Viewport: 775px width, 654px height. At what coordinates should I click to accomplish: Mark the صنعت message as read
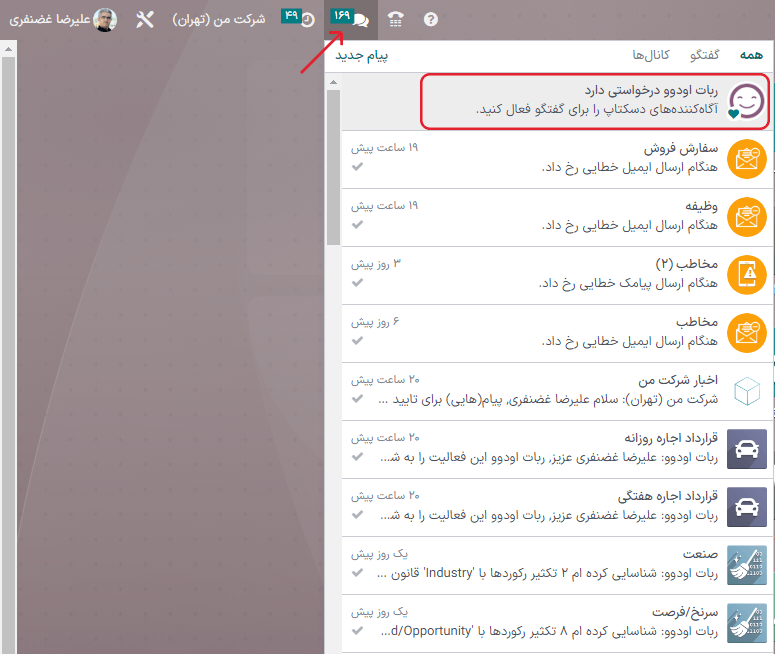point(357,573)
